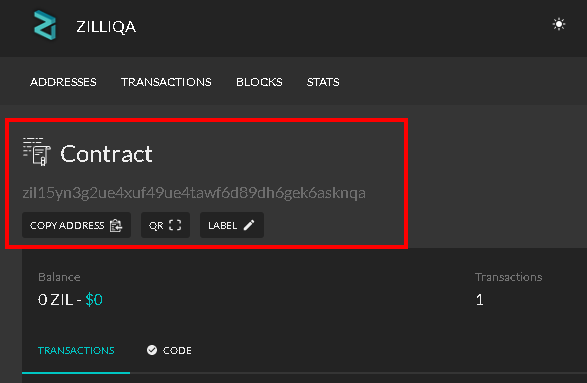Click the verified checkmark icon beside Code
The height and width of the screenshot is (383, 587).
(x=152, y=350)
